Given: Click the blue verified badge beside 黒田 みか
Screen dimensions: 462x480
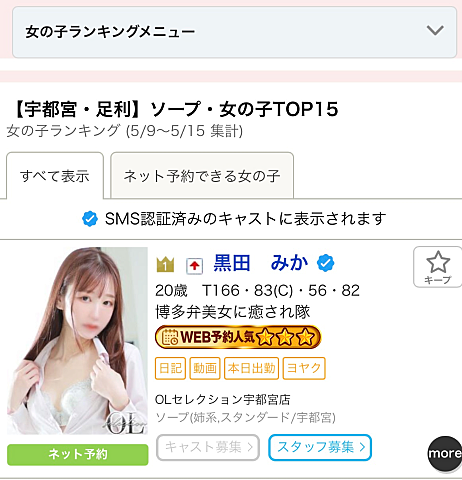Looking at the screenshot, I should 326,263.
